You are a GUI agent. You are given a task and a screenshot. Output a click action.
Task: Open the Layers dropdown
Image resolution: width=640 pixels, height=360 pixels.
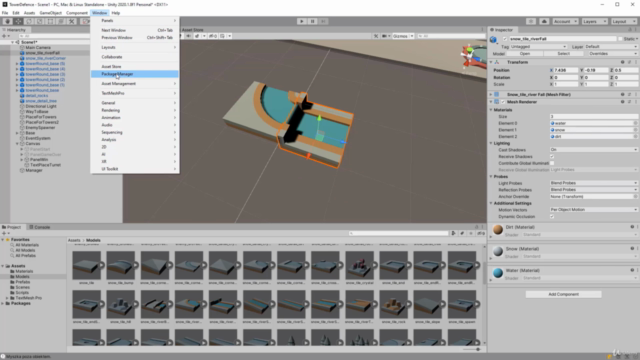[594, 21]
